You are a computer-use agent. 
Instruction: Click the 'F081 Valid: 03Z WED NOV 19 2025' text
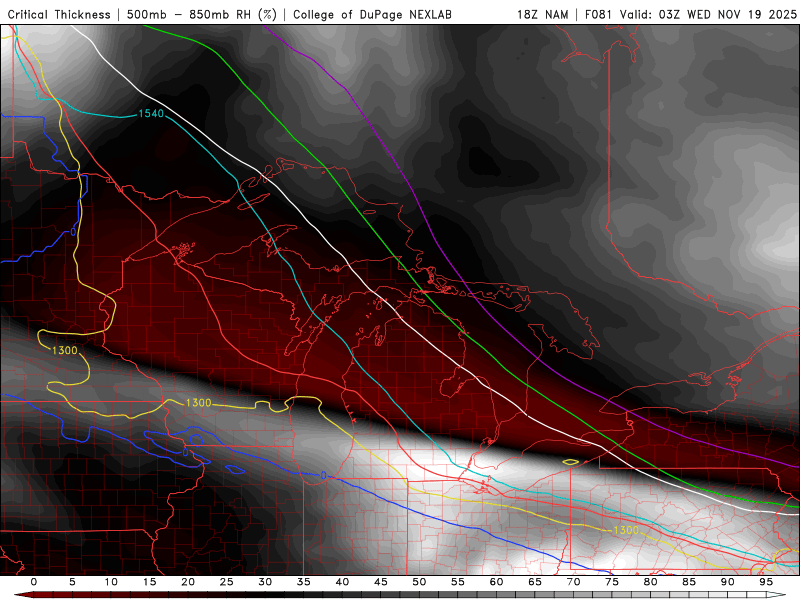click(690, 14)
